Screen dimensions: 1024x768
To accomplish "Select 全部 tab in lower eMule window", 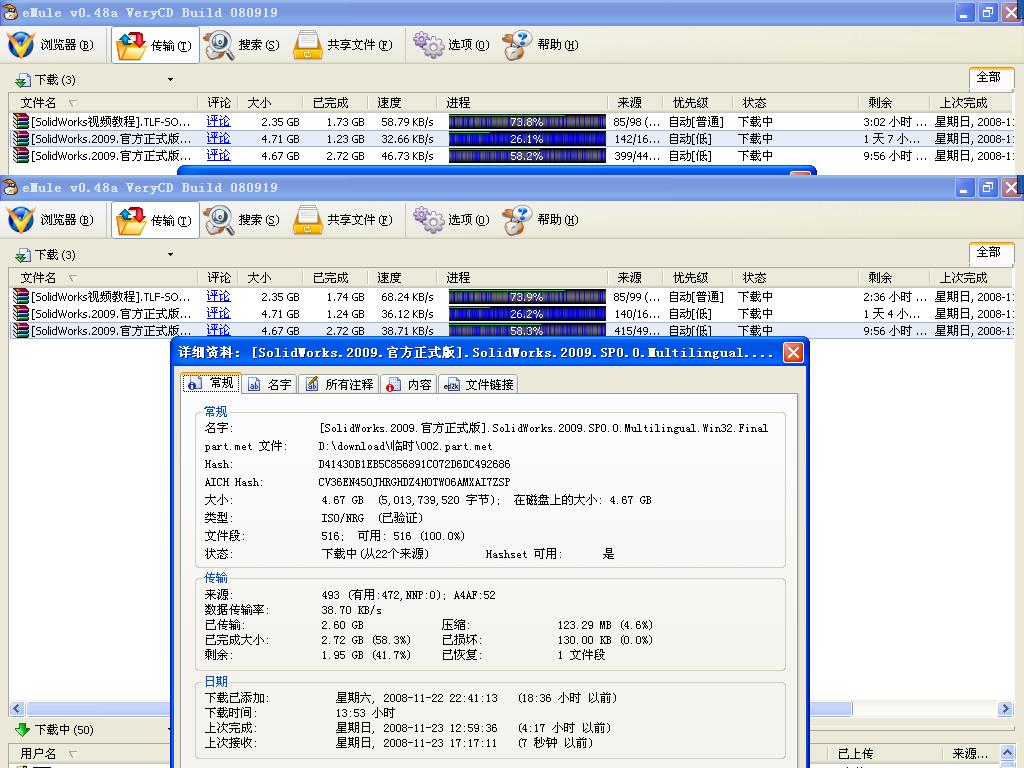I will [989, 252].
